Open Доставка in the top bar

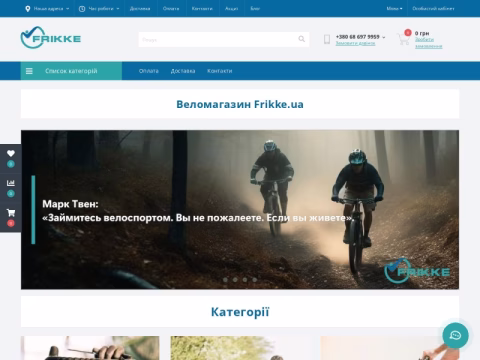[x=140, y=9]
